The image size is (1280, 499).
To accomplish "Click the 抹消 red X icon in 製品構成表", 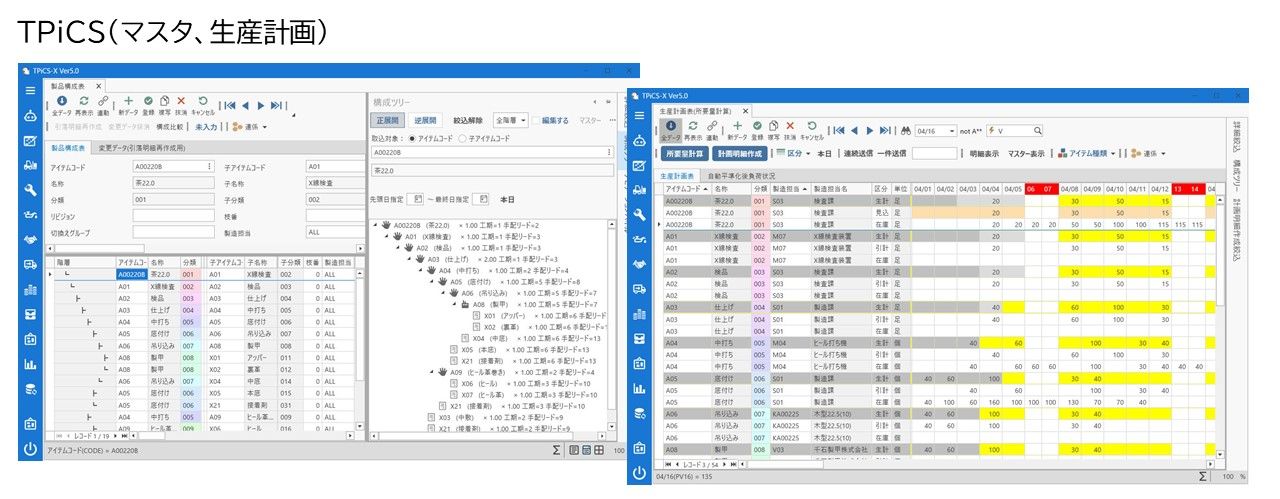I will pos(181,101).
